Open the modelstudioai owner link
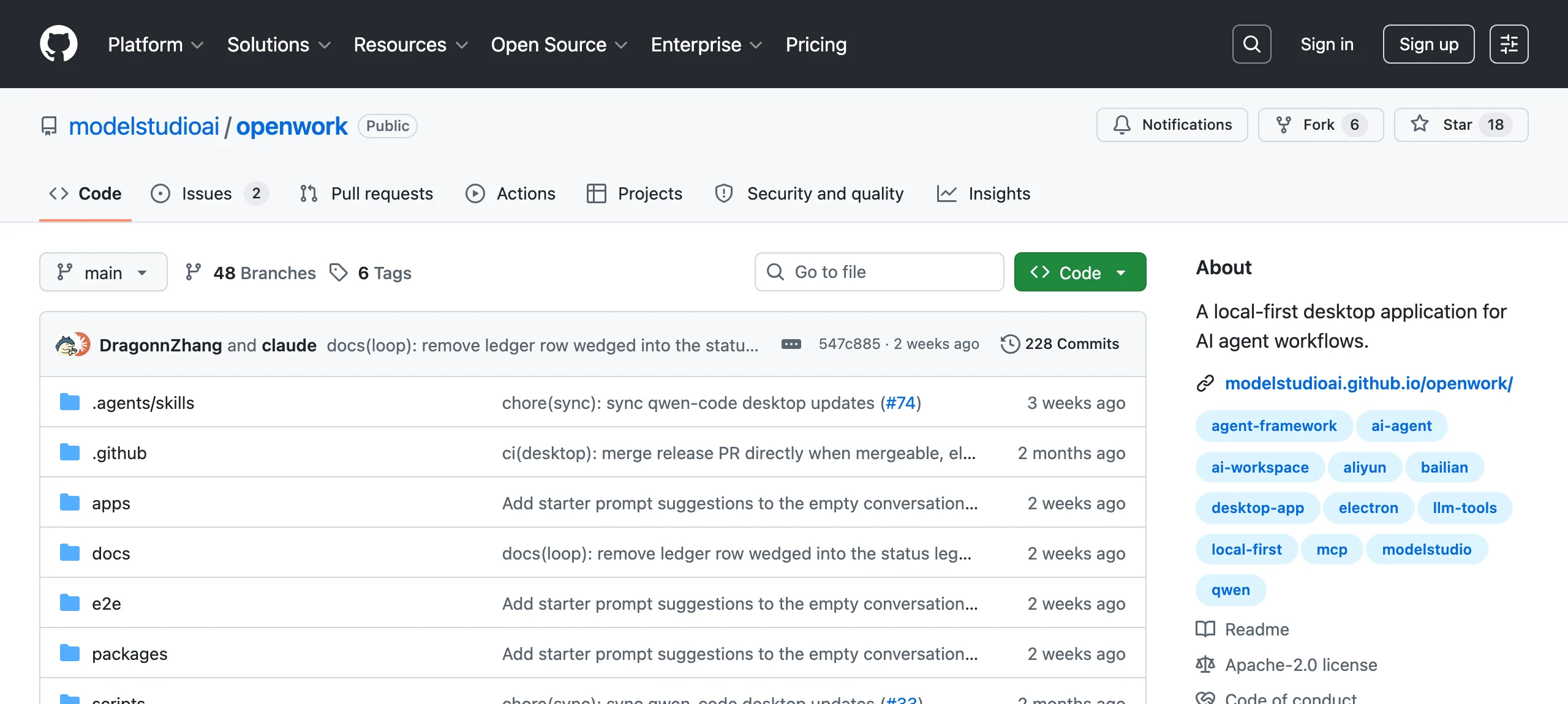Viewport: 1568px width, 704px height. tap(144, 126)
